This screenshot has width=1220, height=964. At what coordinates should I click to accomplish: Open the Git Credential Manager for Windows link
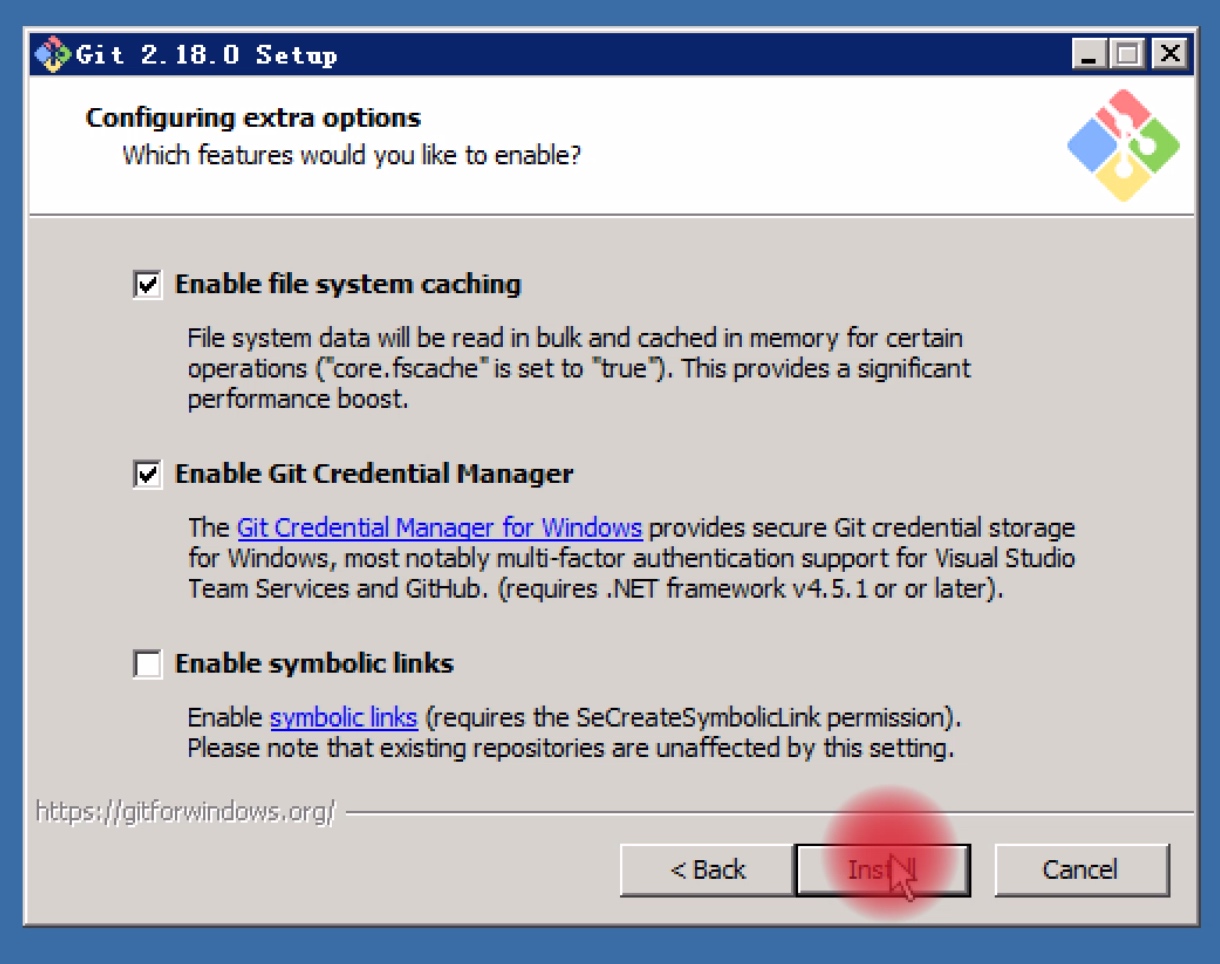(x=439, y=527)
